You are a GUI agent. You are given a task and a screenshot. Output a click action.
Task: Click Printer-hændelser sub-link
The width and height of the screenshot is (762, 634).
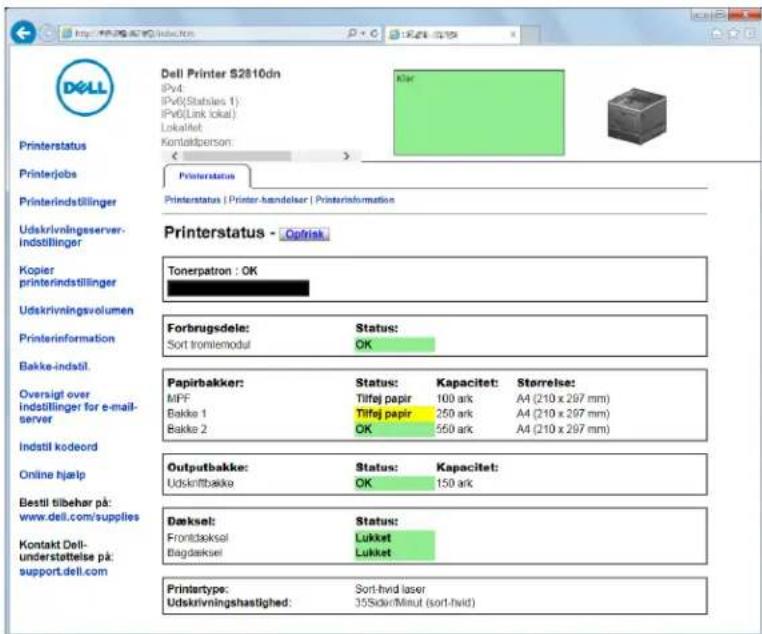[x=268, y=200]
